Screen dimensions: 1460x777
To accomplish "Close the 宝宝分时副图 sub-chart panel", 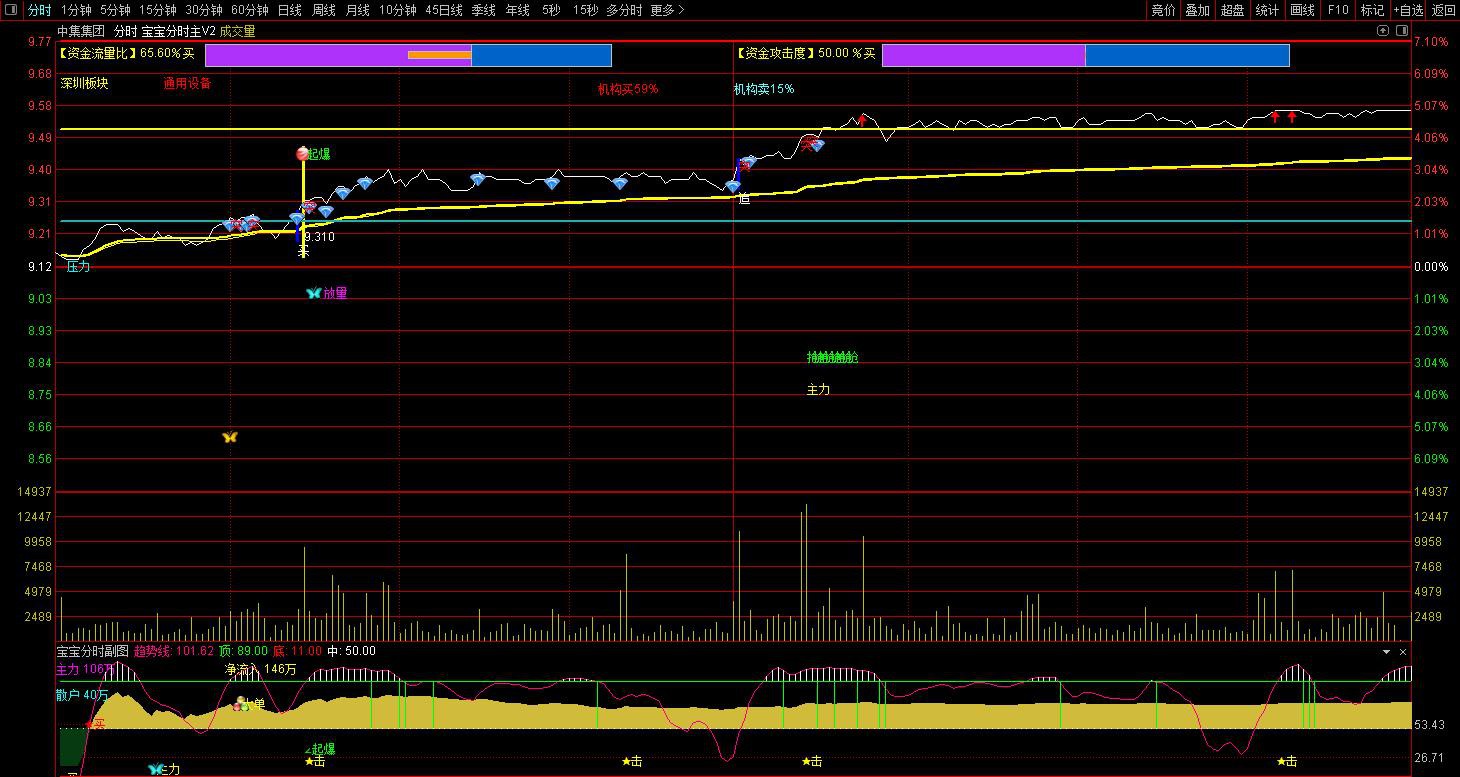I will pos(1402,652).
